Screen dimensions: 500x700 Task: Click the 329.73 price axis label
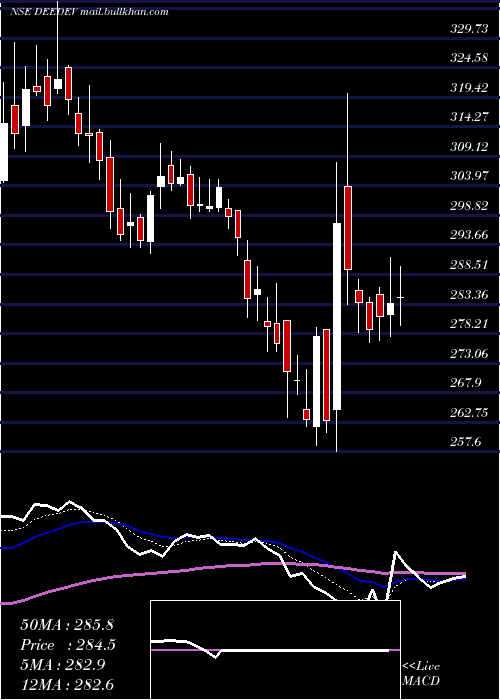pos(469,29)
